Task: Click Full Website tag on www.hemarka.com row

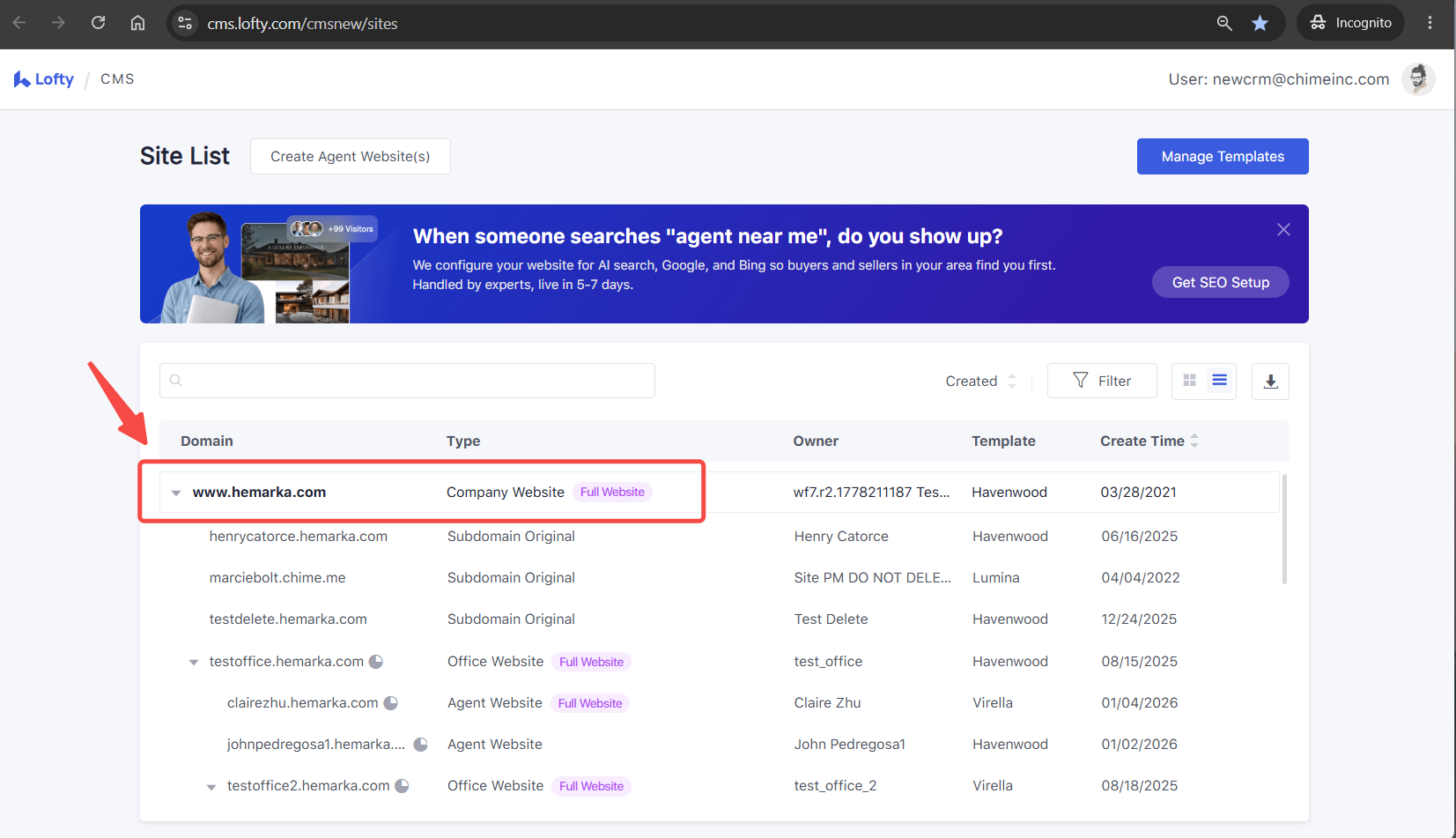Action: coord(612,492)
